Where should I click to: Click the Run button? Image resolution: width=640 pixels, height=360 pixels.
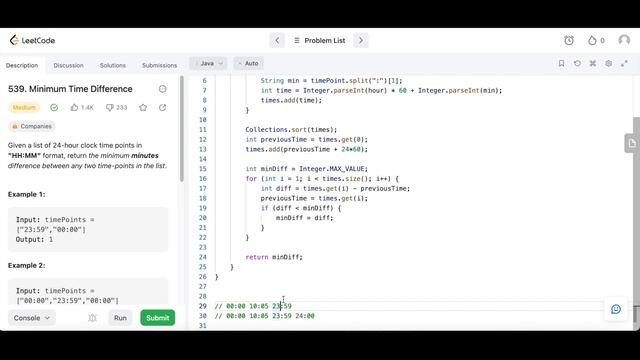pyautogui.click(x=120, y=318)
